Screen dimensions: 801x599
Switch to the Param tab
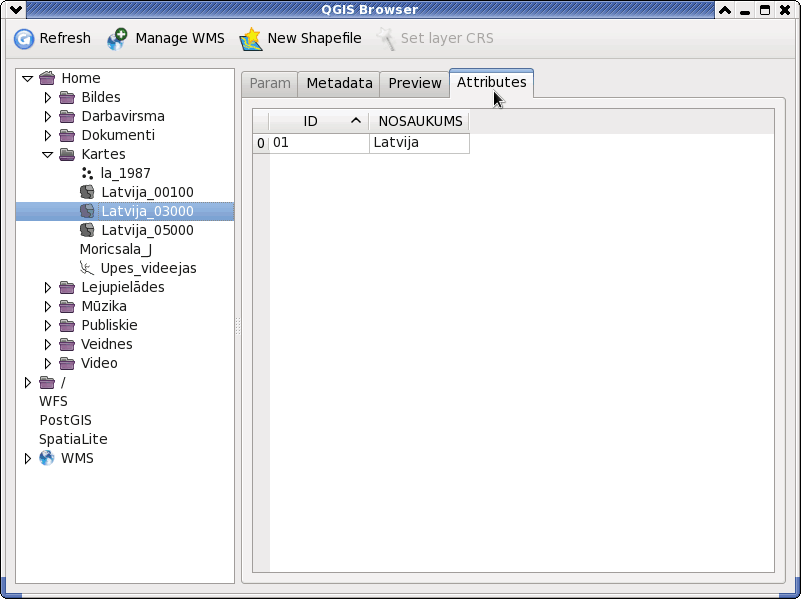[x=270, y=84]
